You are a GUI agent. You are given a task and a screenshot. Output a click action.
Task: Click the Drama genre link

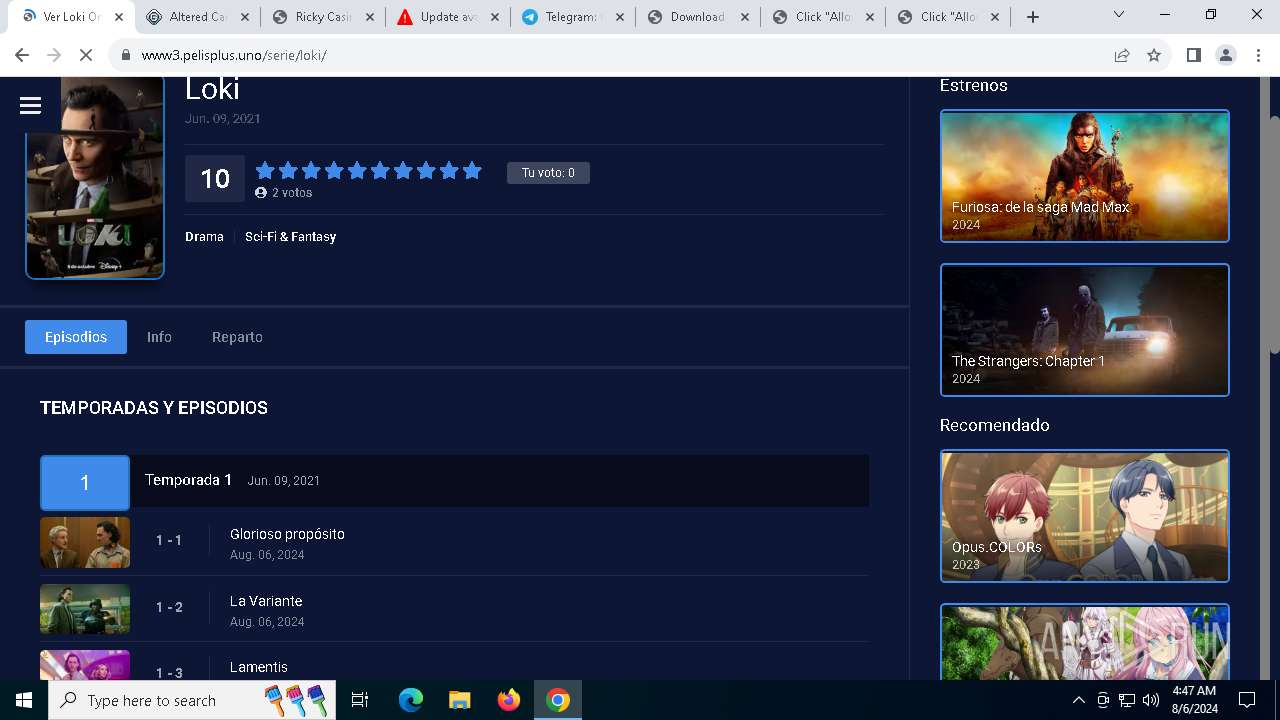coord(204,237)
